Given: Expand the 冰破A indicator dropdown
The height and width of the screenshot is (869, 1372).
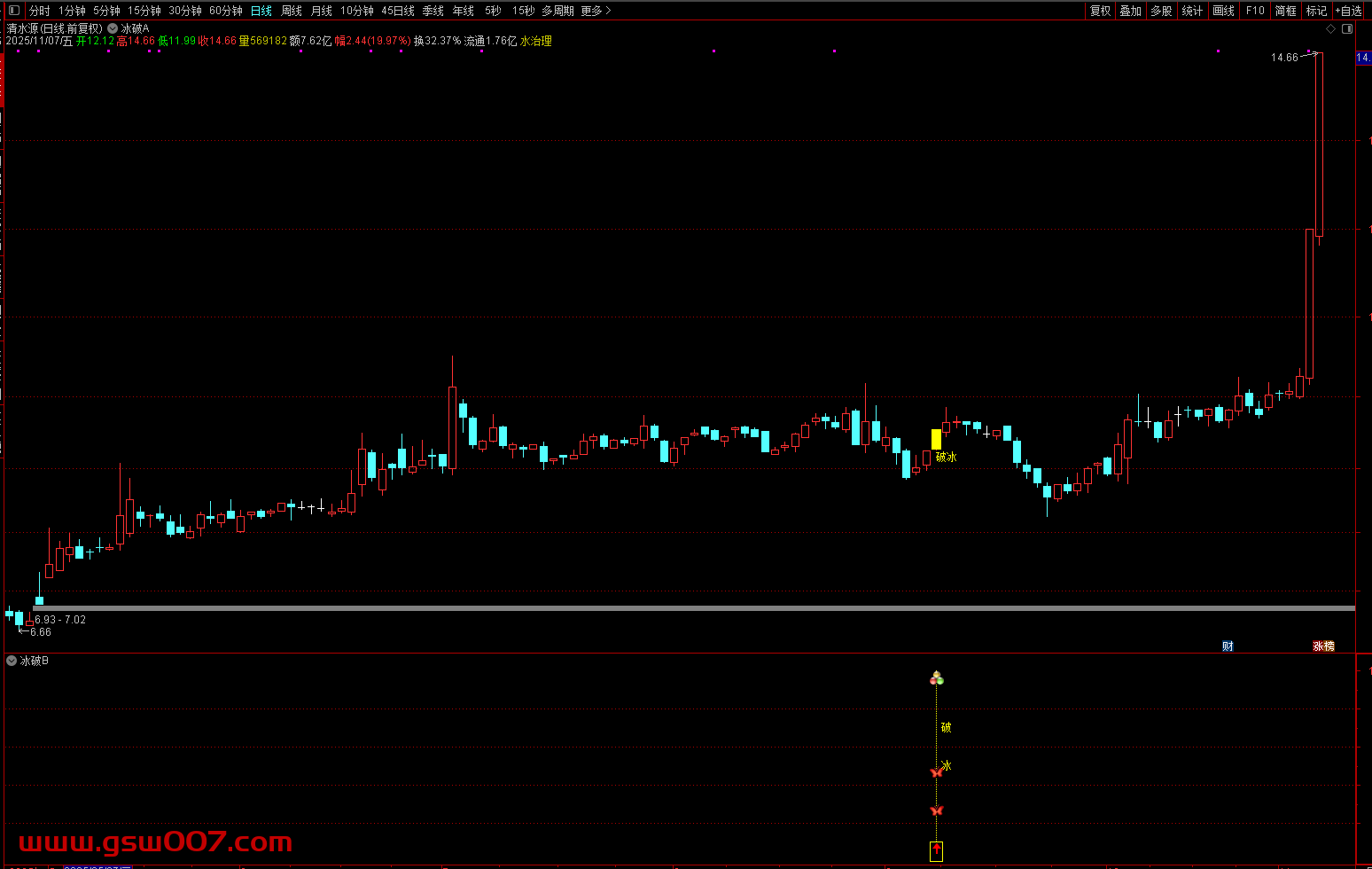Looking at the screenshot, I should coord(113,28).
